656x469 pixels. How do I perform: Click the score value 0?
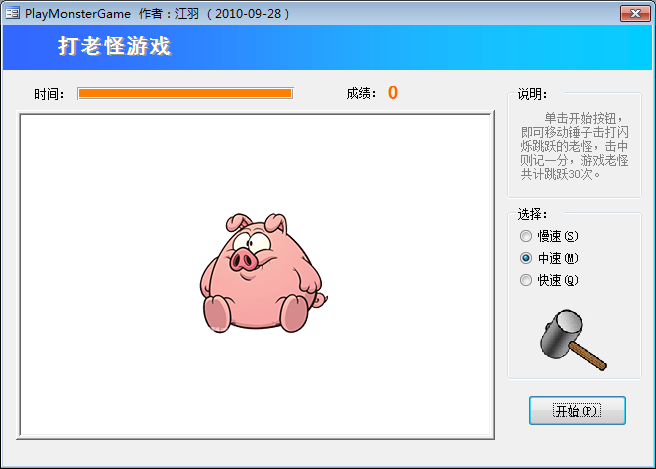(x=392, y=93)
